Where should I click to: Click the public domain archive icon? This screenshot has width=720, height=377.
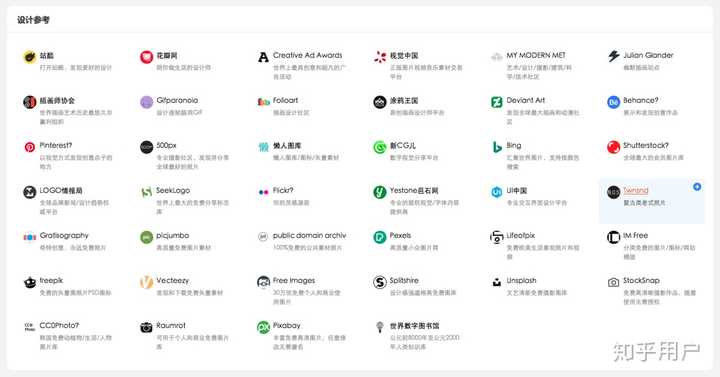tap(263, 237)
